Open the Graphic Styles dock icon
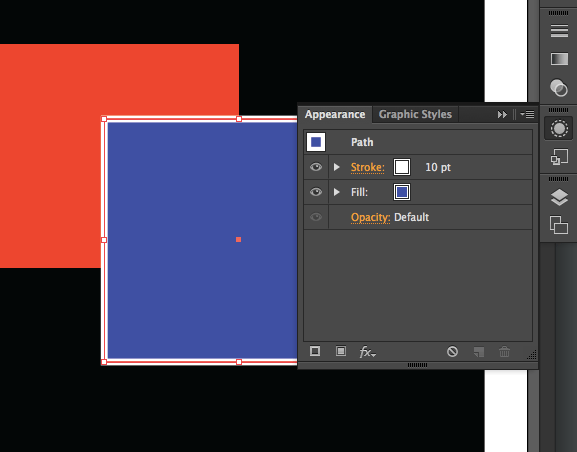The image size is (577, 452). (559, 157)
